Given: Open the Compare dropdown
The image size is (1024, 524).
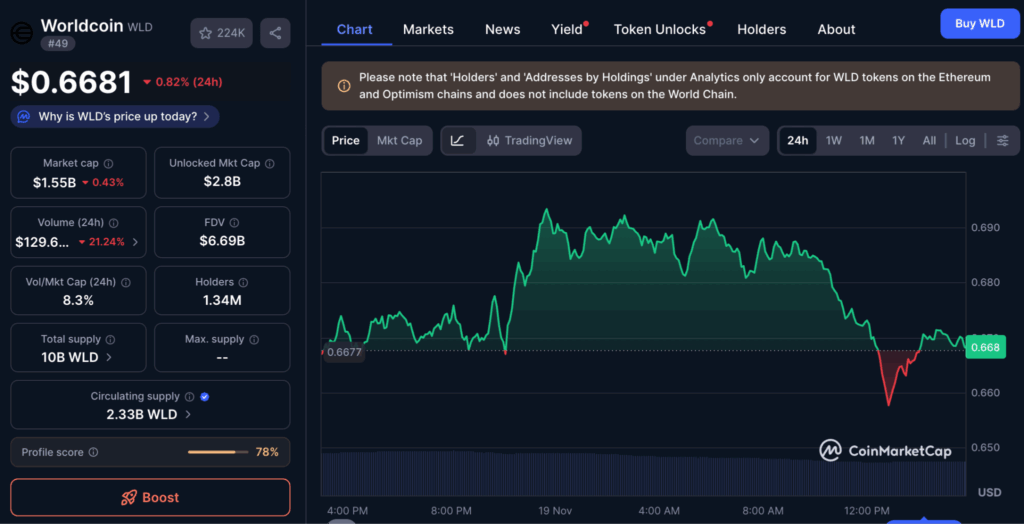Looking at the screenshot, I should pyautogui.click(x=727, y=141).
